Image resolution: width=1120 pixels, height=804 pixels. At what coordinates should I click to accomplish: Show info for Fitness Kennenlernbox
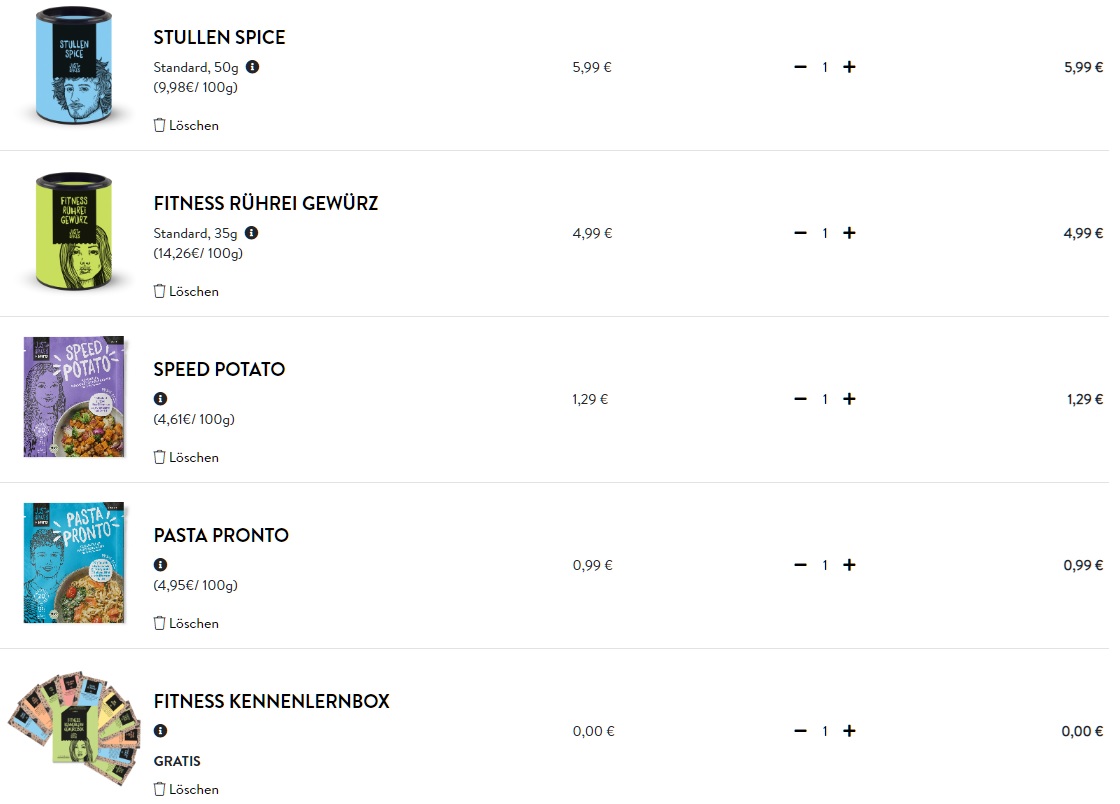pyautogui.click(x=160, y=731)
